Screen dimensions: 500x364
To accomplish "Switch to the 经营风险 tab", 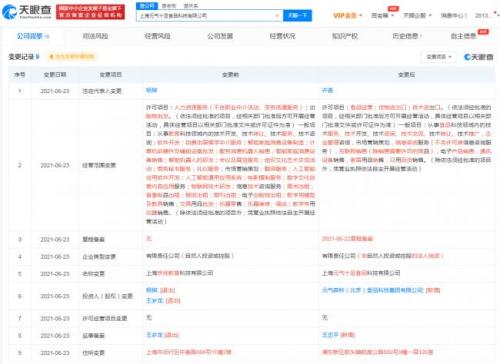I will coord(157,36).
